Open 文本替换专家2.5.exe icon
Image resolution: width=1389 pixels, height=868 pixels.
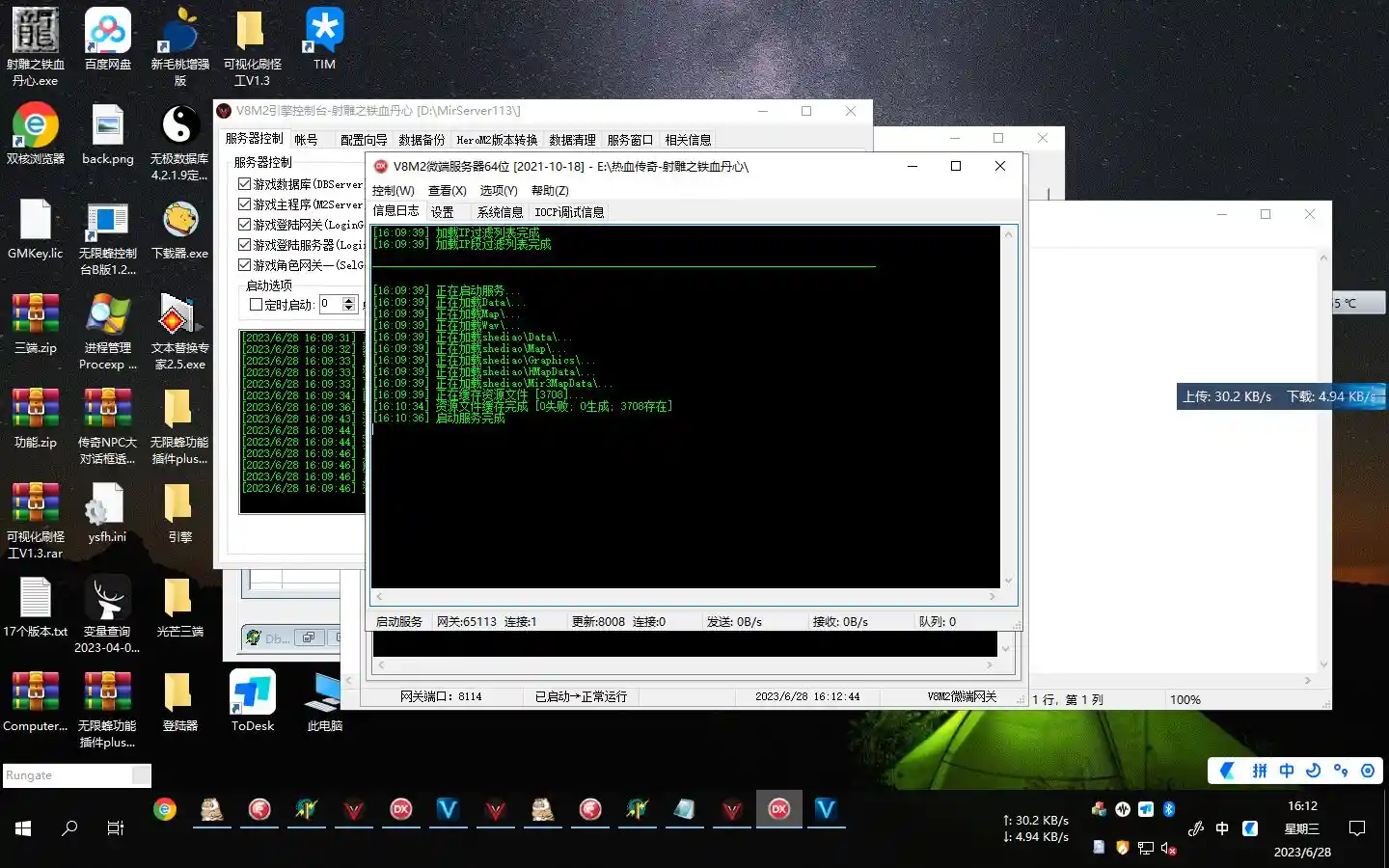coord(180,331)
